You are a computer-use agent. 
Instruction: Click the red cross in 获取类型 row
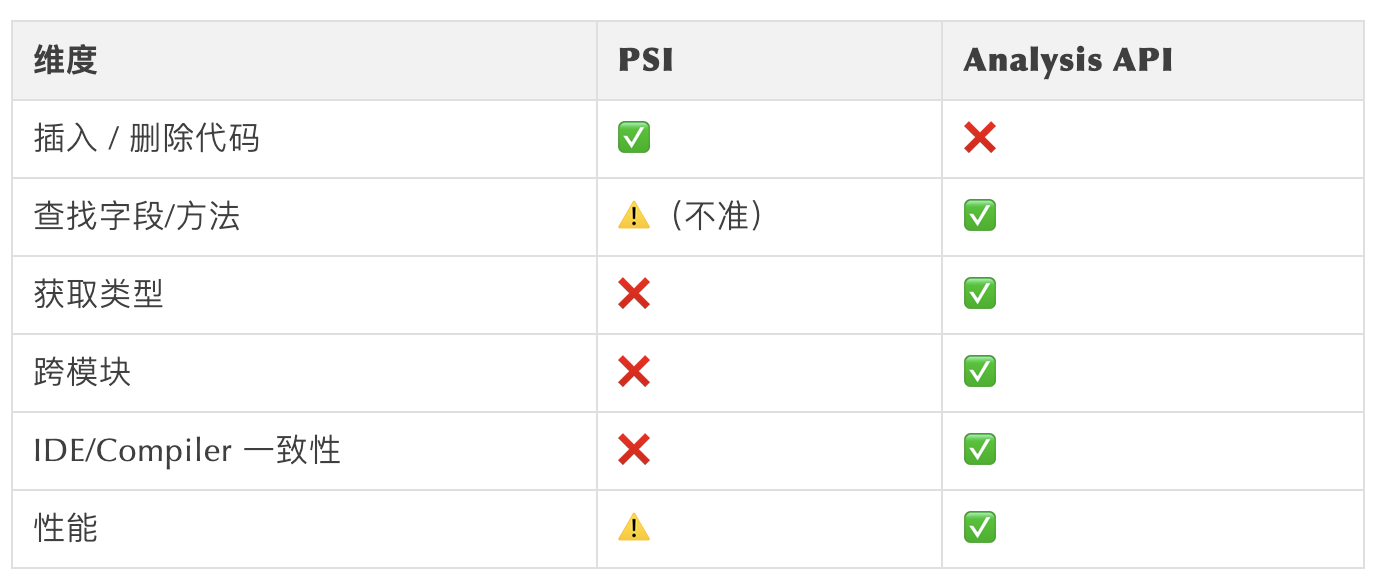click(634, 294)
